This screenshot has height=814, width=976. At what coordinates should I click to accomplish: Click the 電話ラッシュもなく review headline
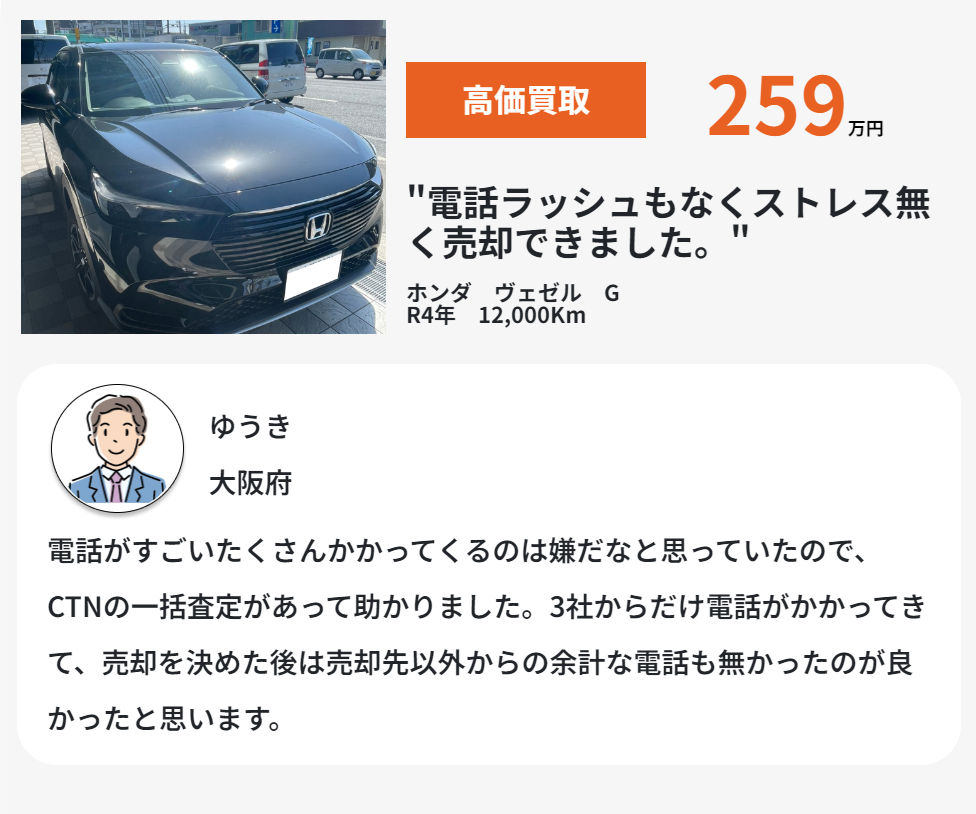[x=669, y=222]
